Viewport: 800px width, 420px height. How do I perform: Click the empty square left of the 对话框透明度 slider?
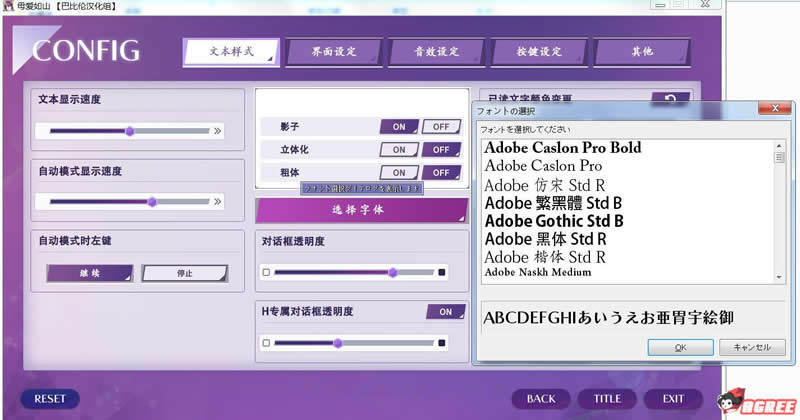[x=266, y=272]
